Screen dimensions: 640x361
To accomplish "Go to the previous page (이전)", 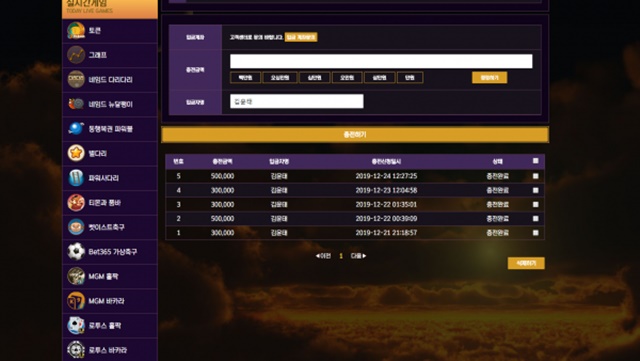I will click(x=323, y=256).
